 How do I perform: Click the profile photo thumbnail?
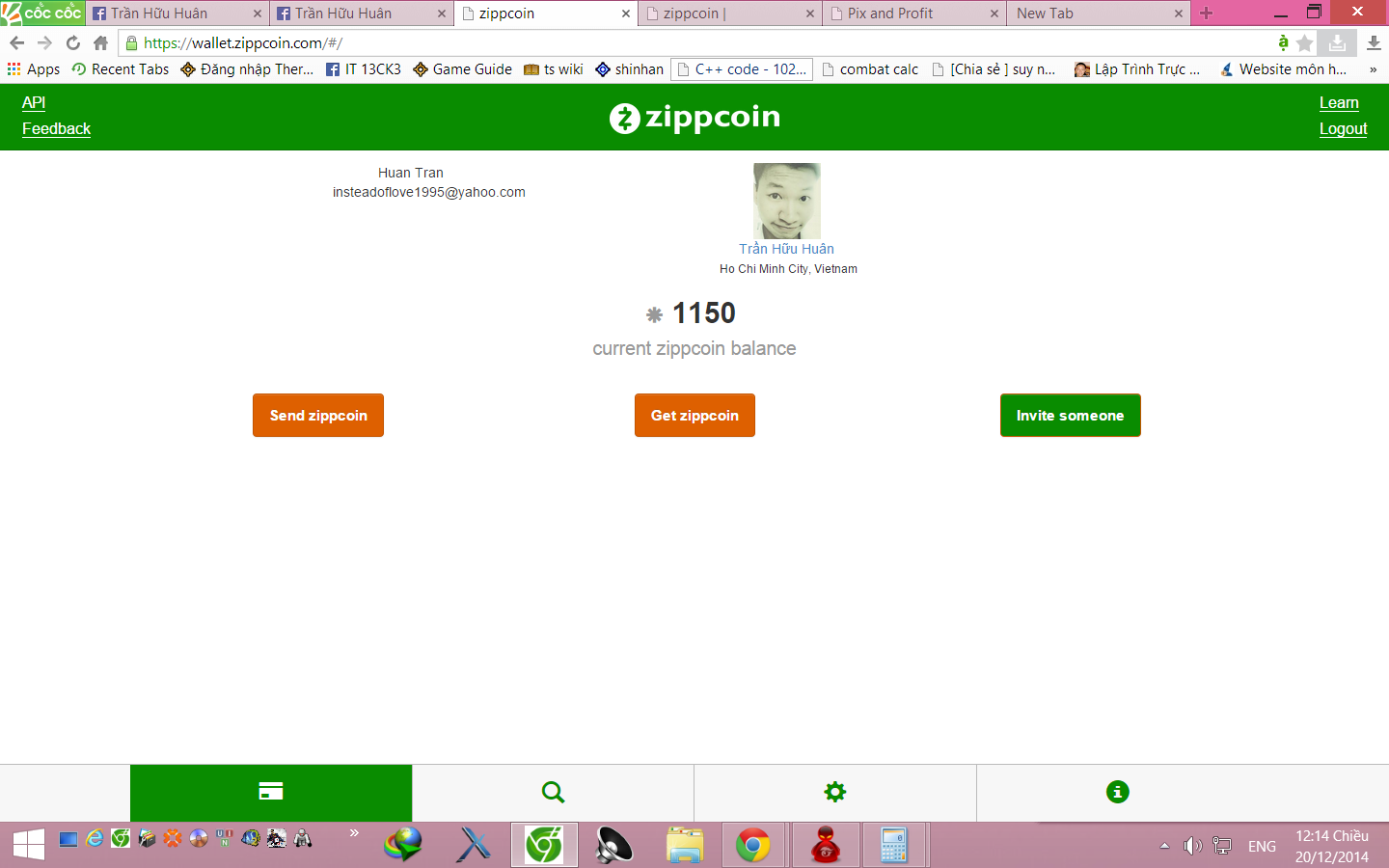[787, 201]
